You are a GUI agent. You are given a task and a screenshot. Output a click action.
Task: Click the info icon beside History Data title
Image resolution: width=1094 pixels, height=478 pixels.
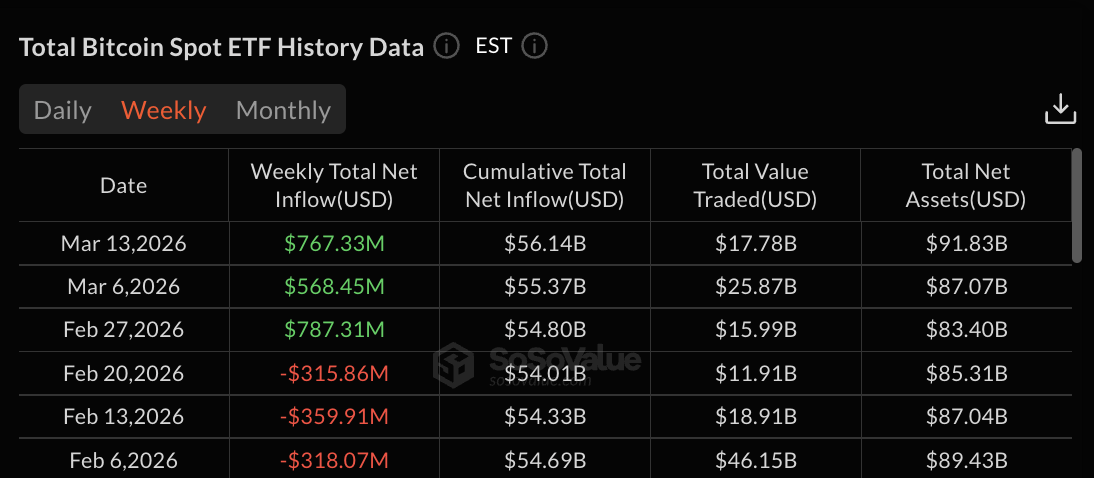[x=447, y=47]
